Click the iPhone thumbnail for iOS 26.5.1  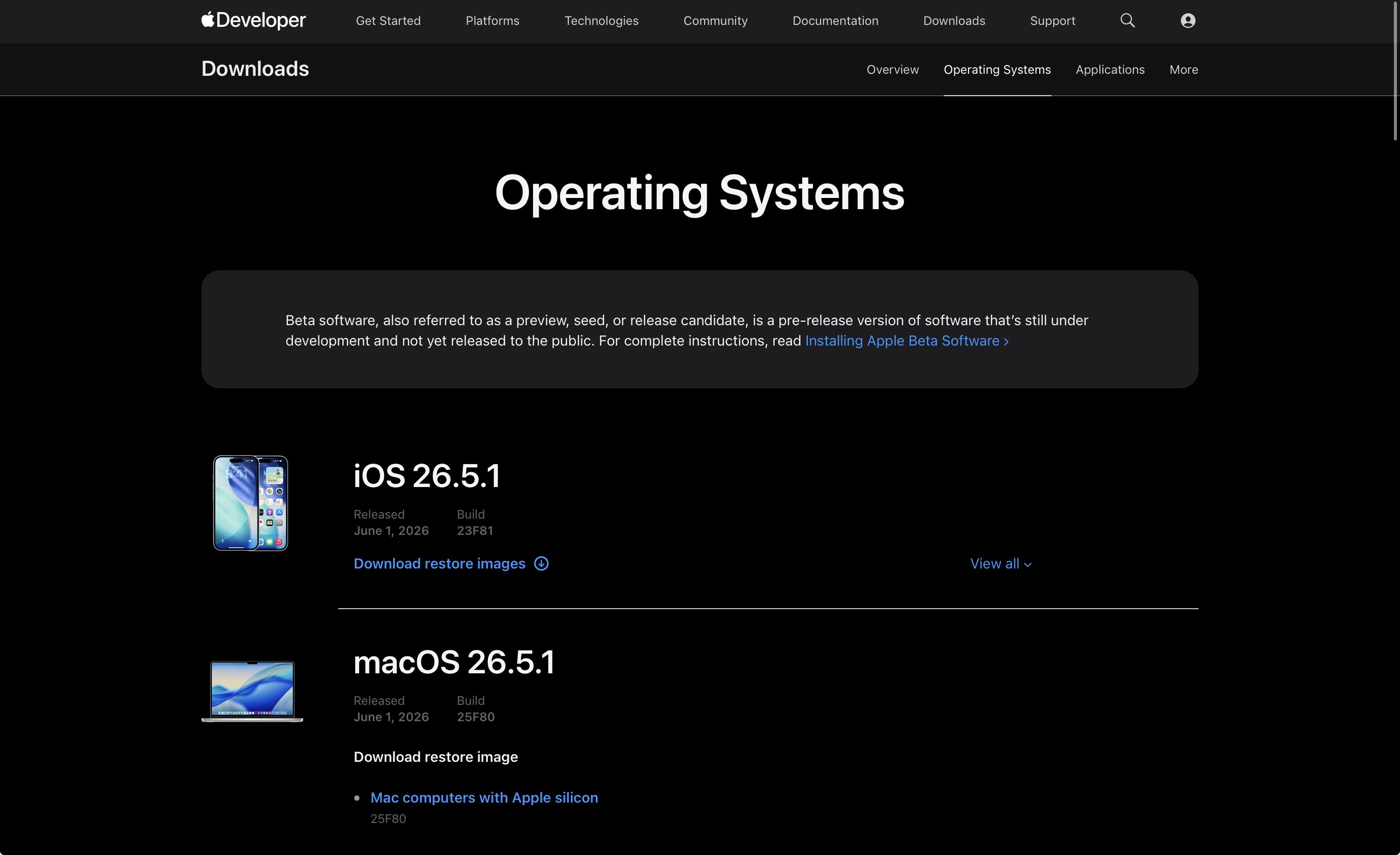pyautogui.click(x=251, y=503)
